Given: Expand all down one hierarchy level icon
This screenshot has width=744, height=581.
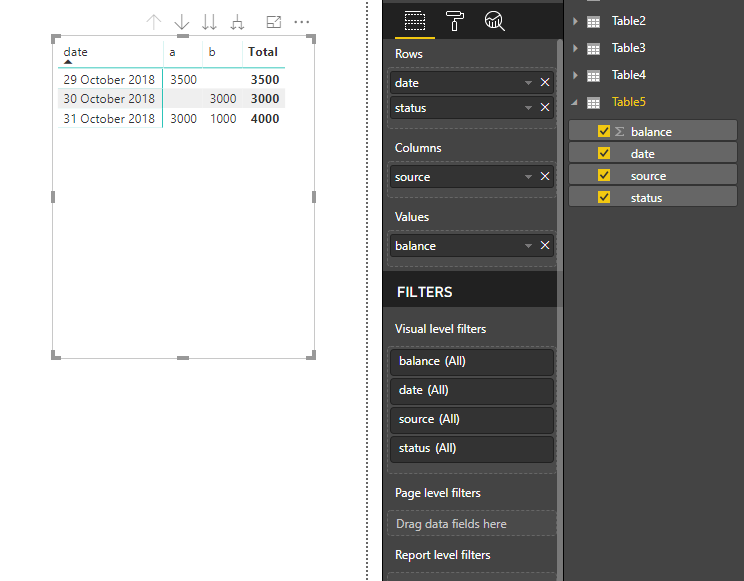Looking at the screenshot, I should click(237, 22).
